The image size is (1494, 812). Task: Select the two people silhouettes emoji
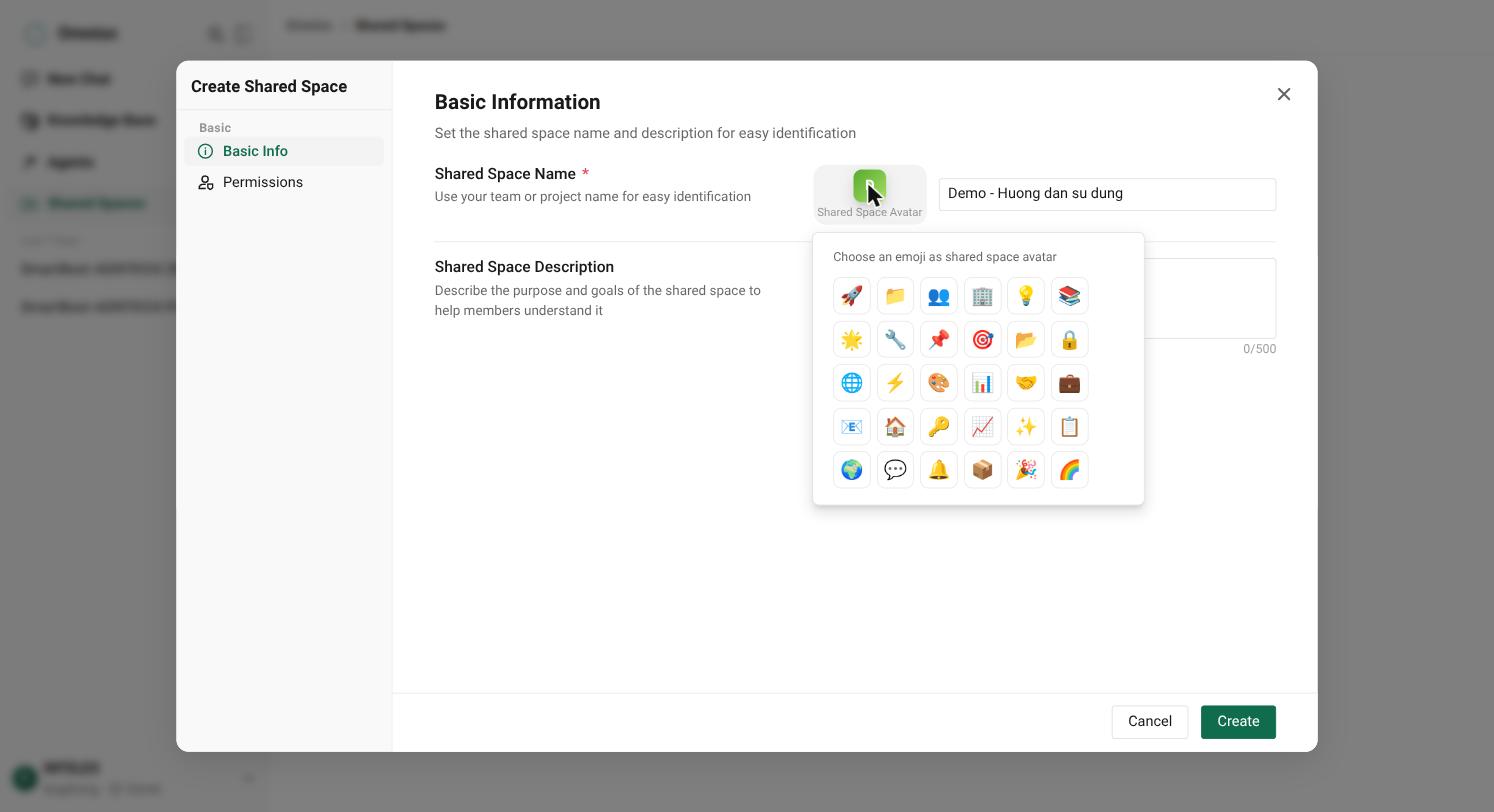click(x=939, y=296)
